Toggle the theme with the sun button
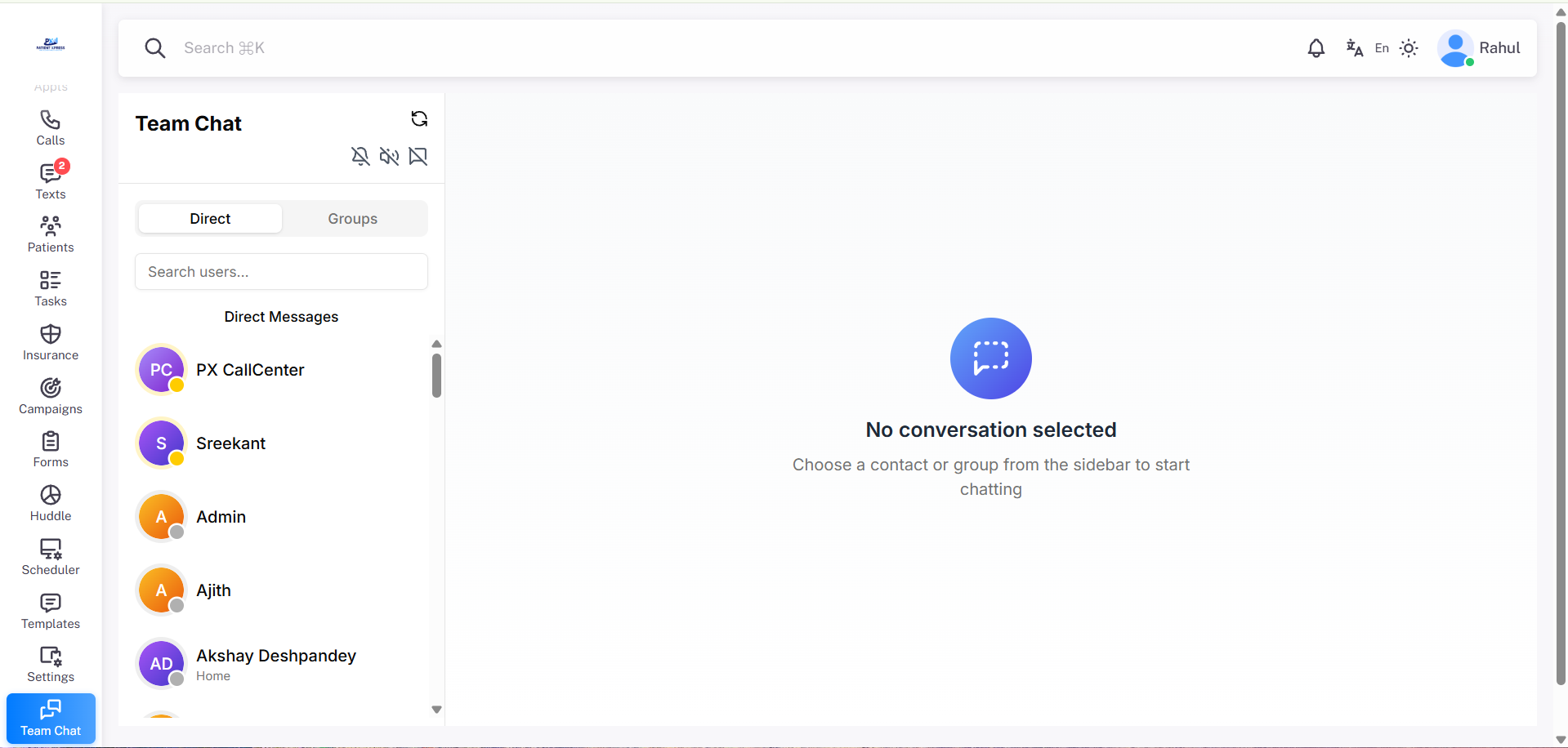Image resolution: width=1568 pixels, height=748 pixels. tap(1409, 48)
